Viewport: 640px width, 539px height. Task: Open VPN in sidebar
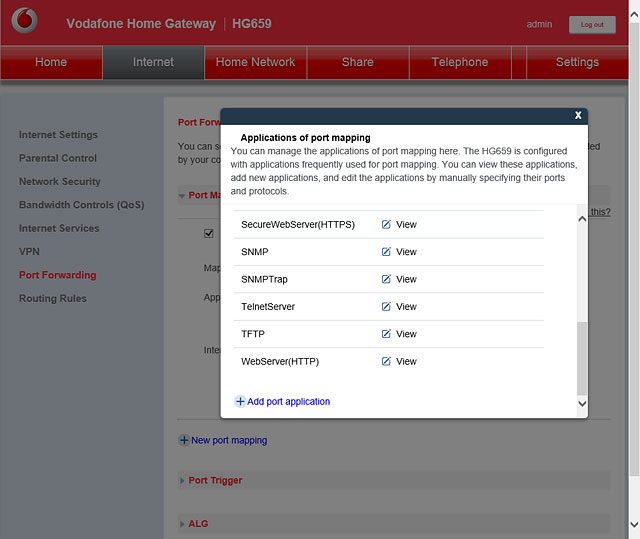click(29, 251)
